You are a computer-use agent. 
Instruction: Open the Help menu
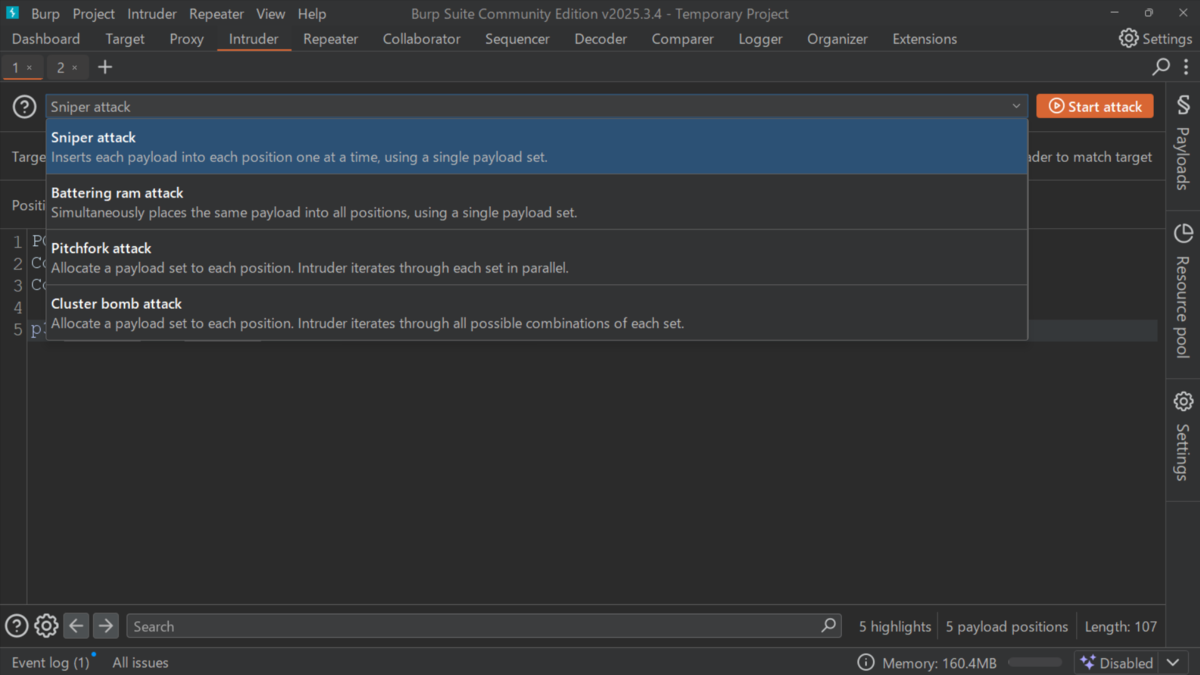[312, 14]
